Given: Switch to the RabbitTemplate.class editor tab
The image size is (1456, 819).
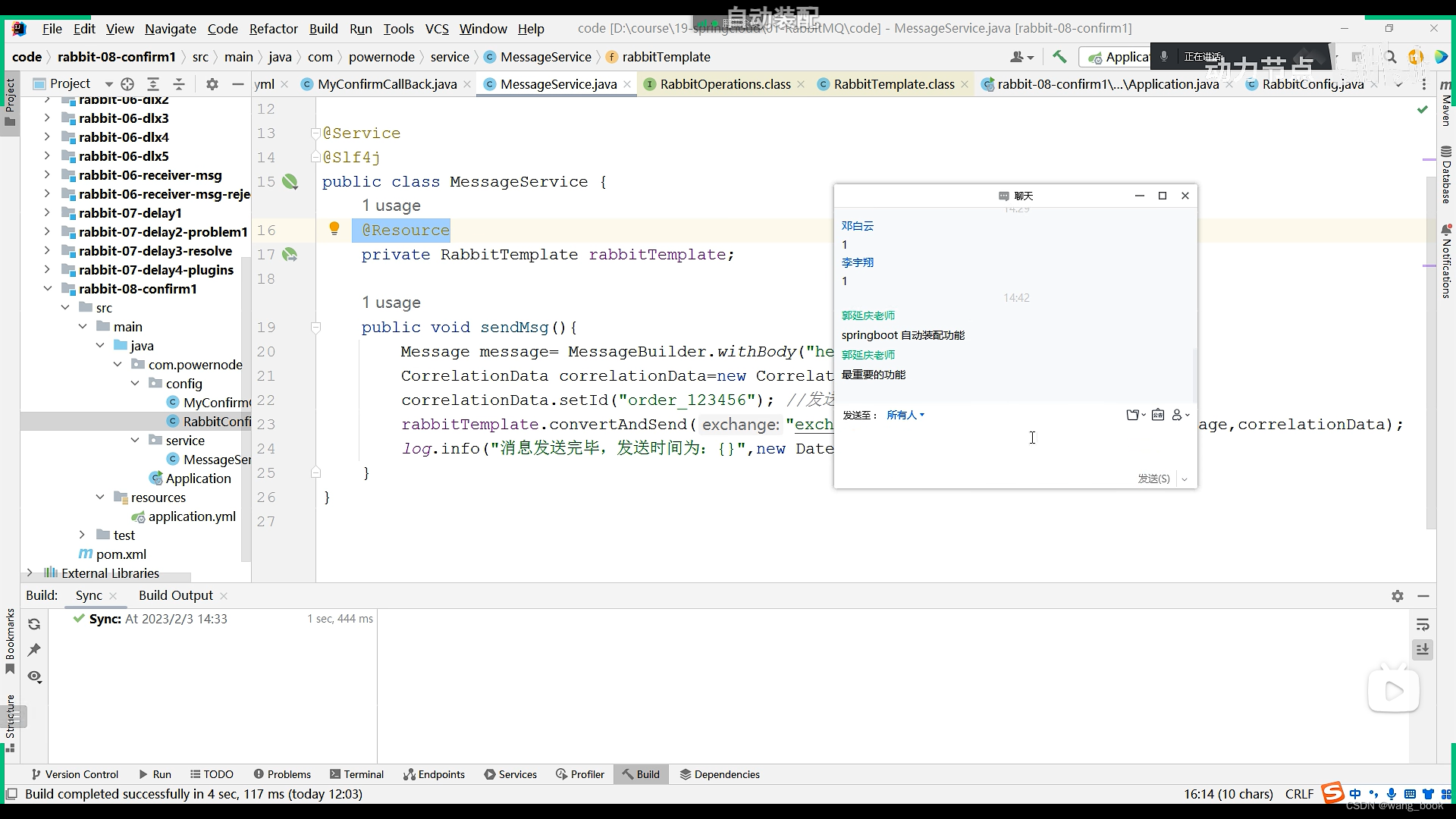Looking at the screenshot, I should coord(893,84).
